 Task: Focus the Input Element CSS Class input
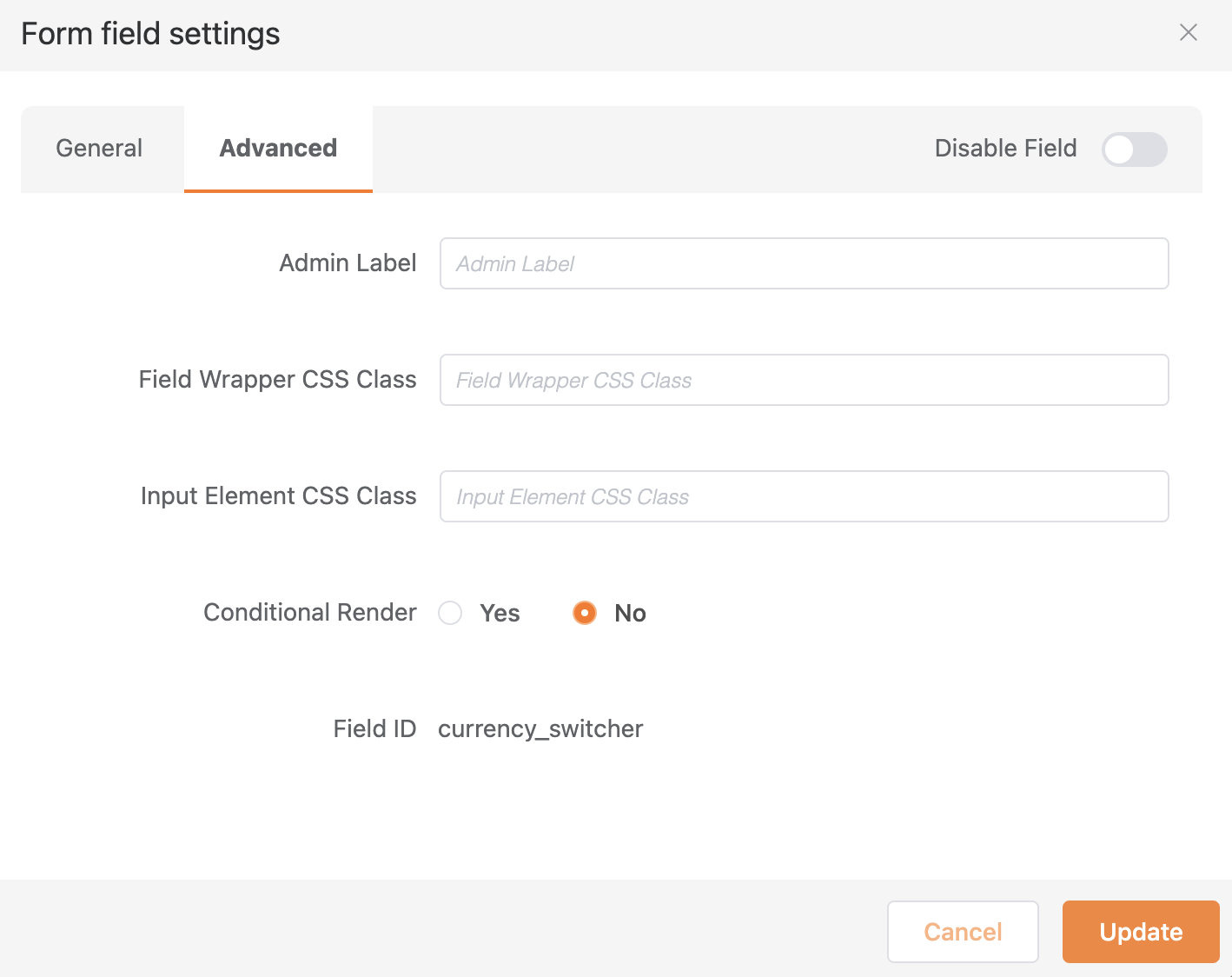(x=804, y=496)
